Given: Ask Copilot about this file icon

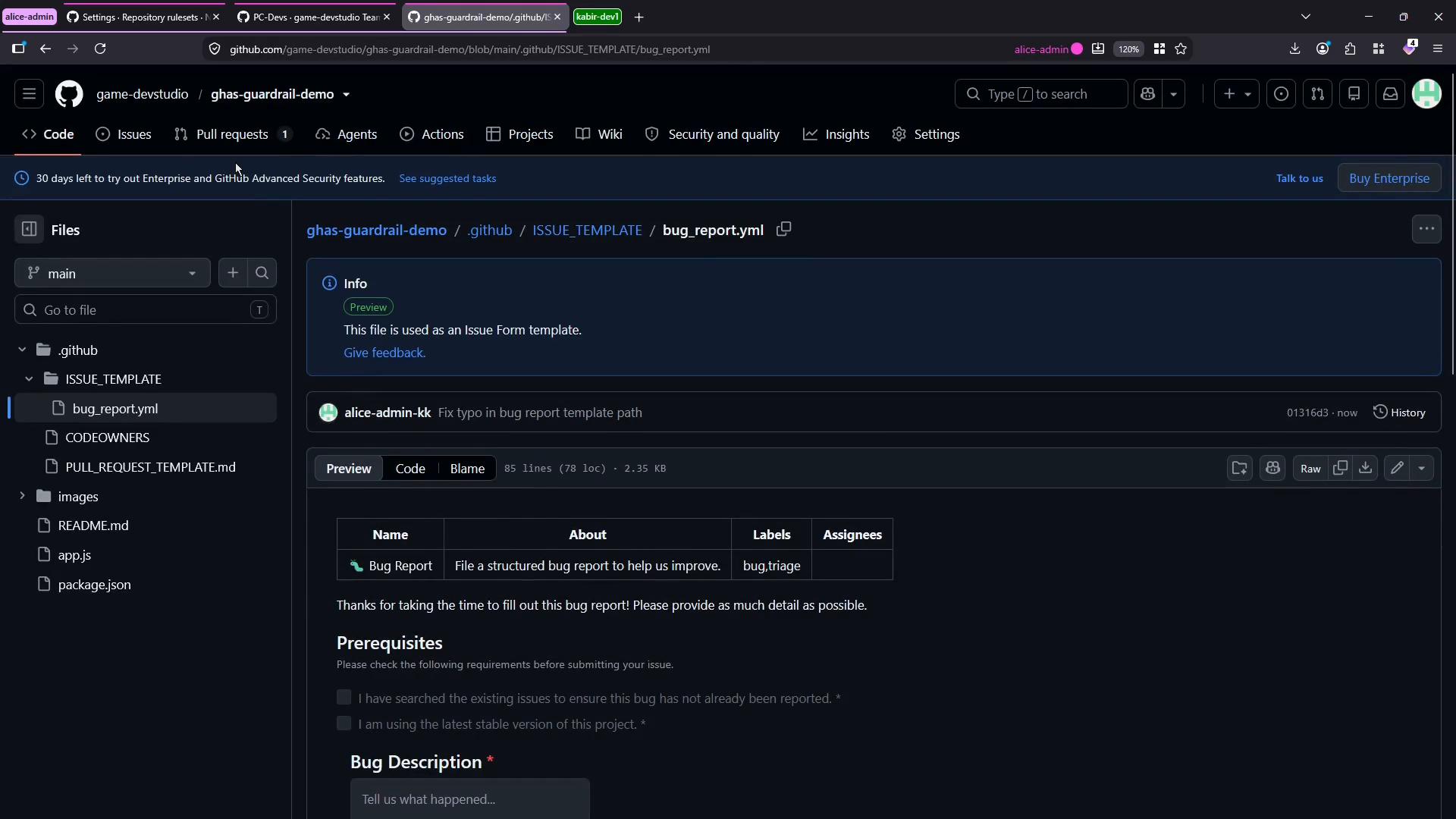Looking at the screenshot, I should [x=1272, y=469].
